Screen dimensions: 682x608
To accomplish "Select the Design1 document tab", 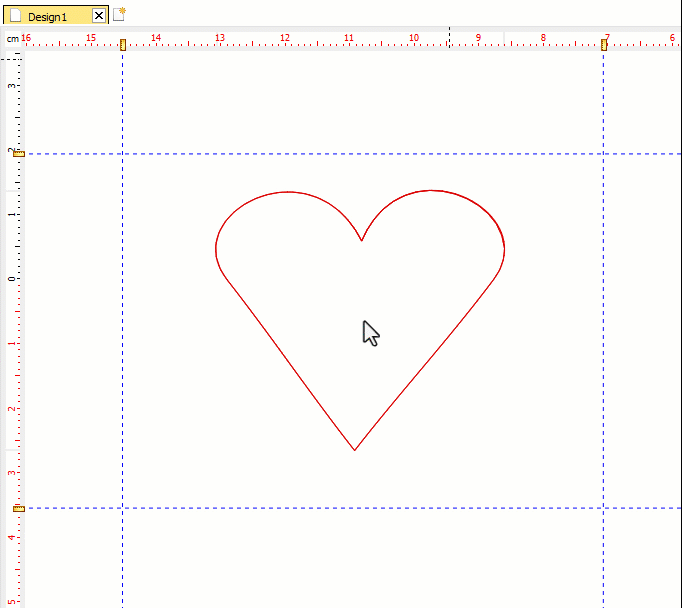I will pyautogui.click(x=56, y=16).
